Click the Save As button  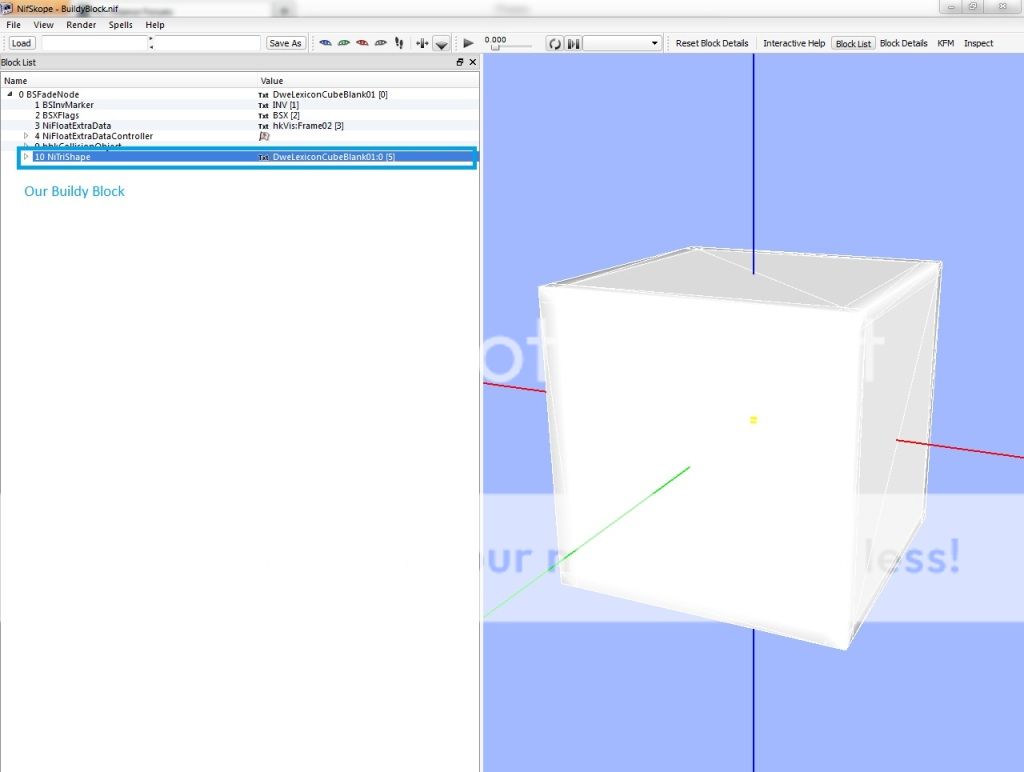tap(285, 43)
